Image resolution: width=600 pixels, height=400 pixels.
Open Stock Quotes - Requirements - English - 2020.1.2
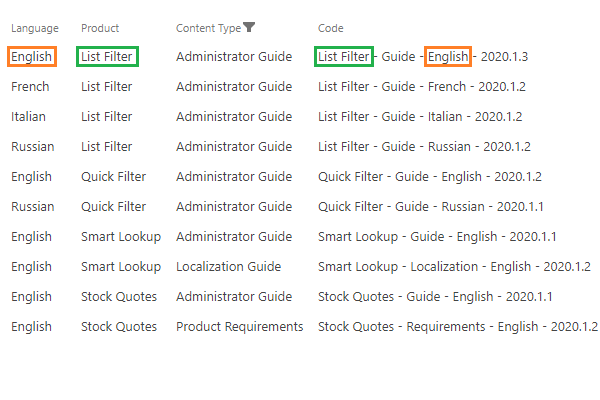[x=458, y=327]
